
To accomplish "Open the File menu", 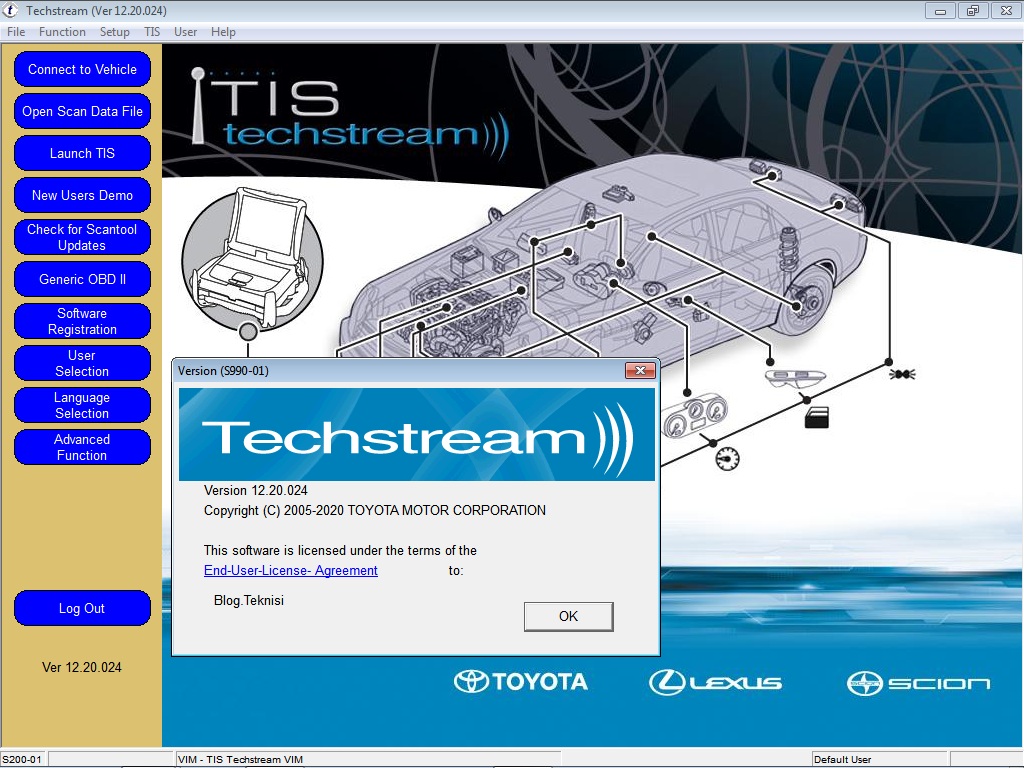I will (x=16, y=32).
